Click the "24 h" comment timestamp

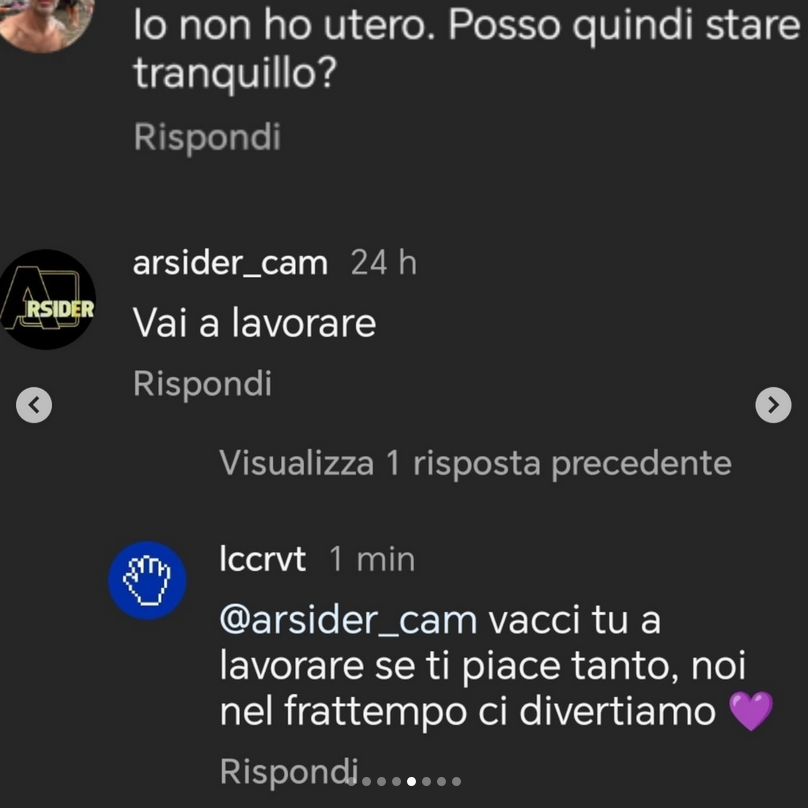(383, 263)
